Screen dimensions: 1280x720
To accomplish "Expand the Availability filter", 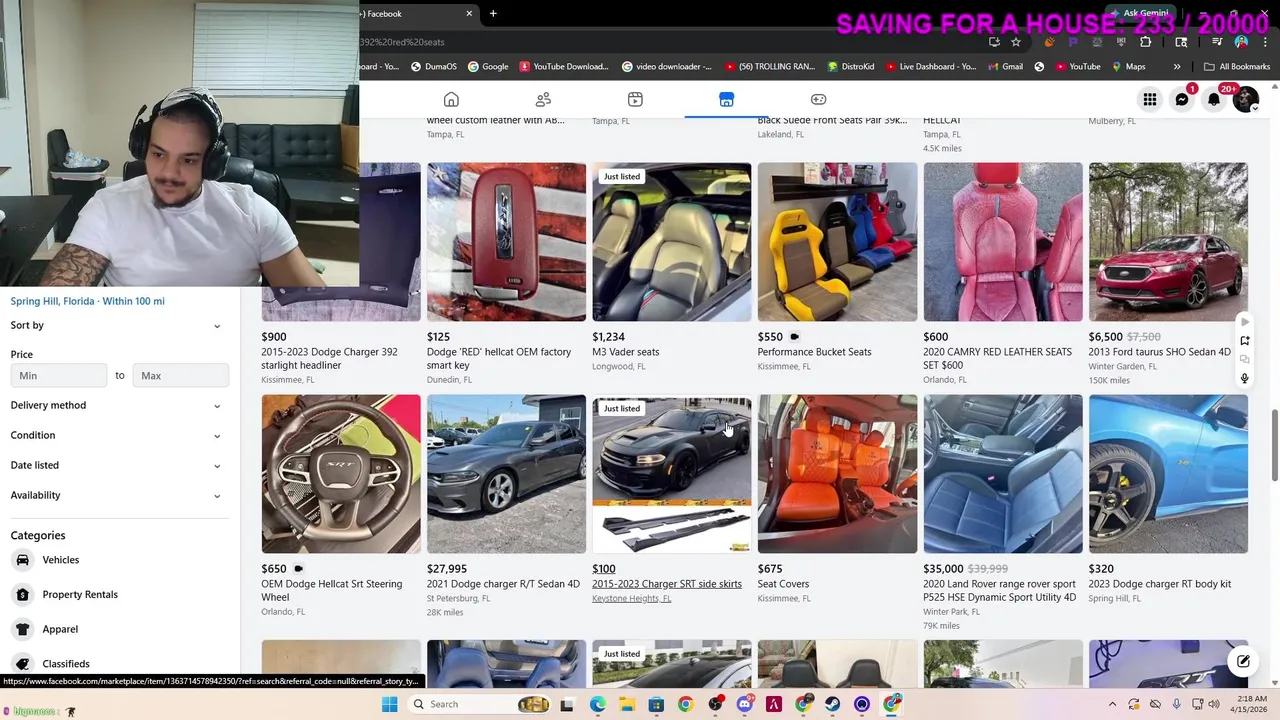I will [118, 495].
